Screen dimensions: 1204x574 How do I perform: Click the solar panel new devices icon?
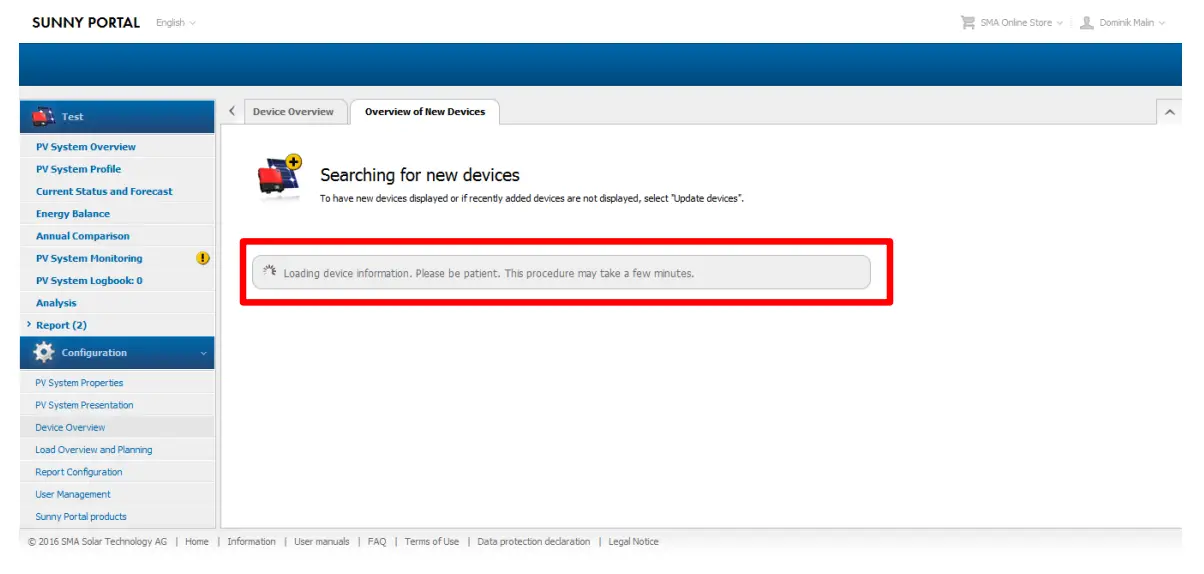pos(280,175)
